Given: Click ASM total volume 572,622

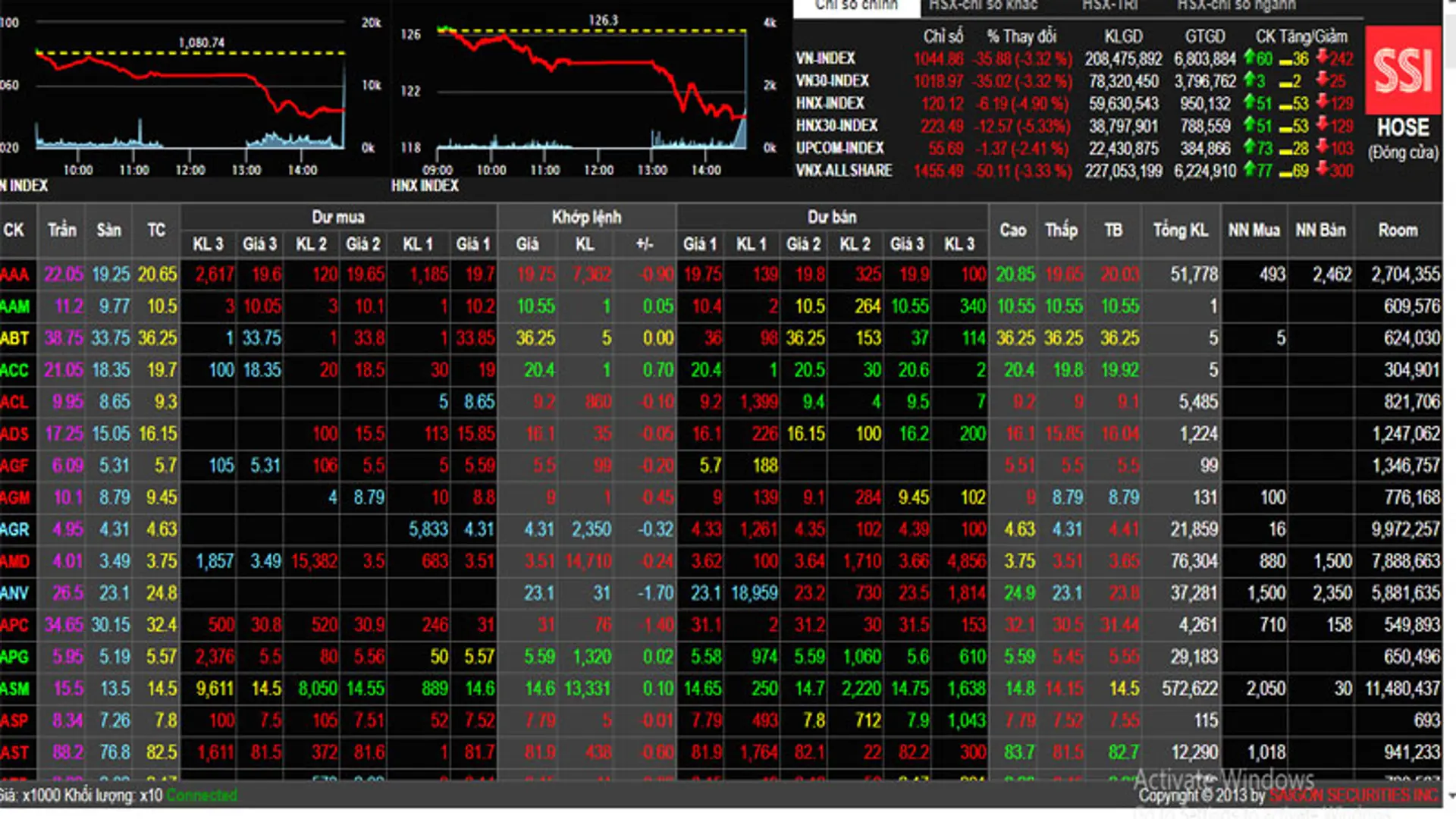Looking at the screenshot, I should point(1190,689).
